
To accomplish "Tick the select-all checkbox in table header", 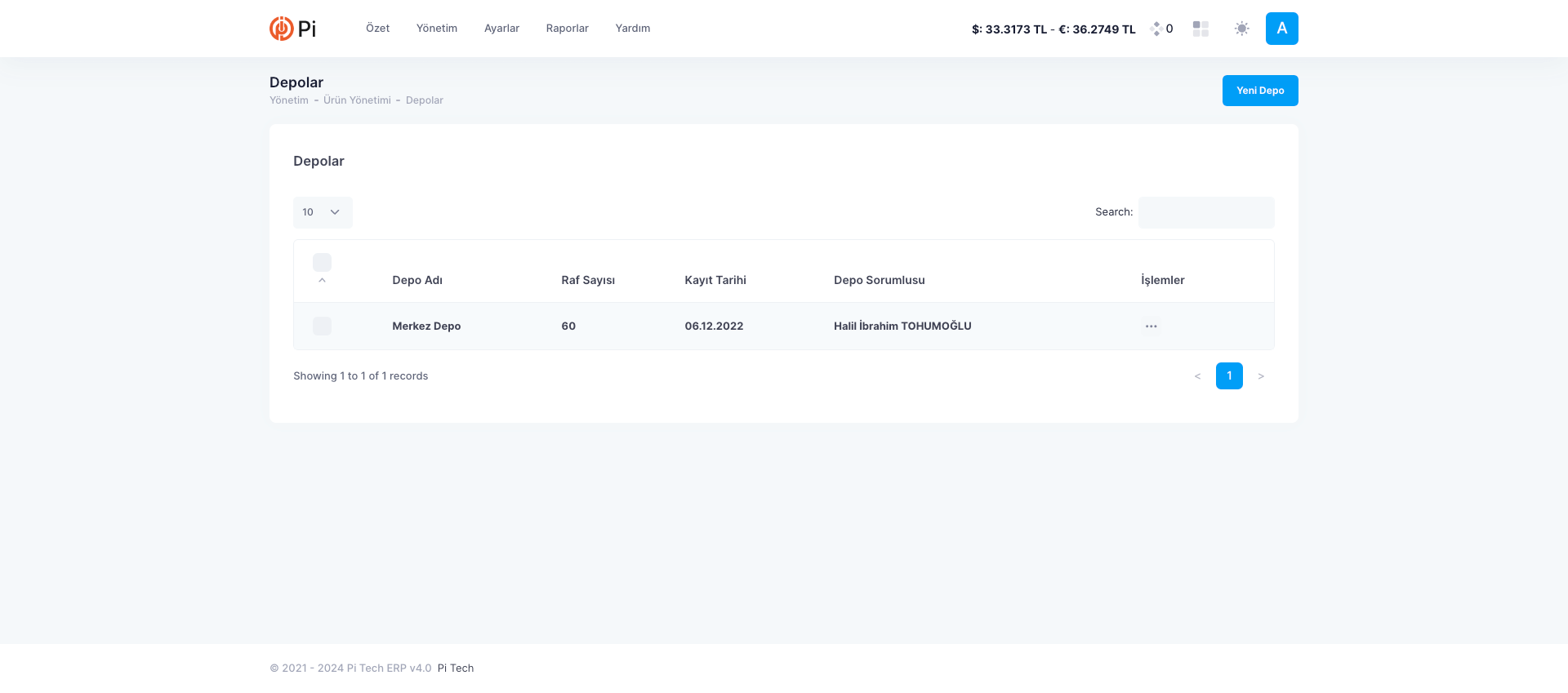I will point(322,262).
